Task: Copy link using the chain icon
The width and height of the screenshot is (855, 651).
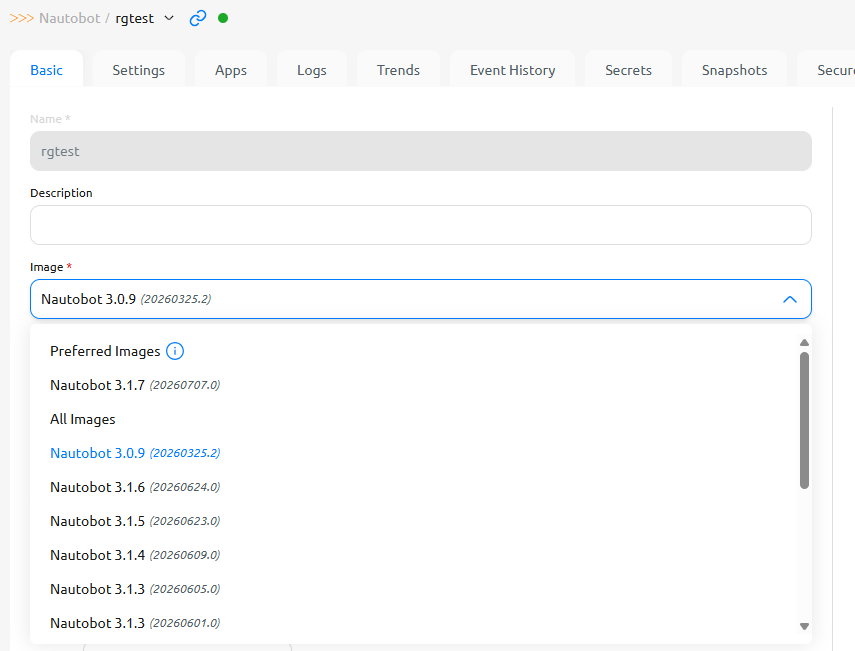Action: [197, 18]
